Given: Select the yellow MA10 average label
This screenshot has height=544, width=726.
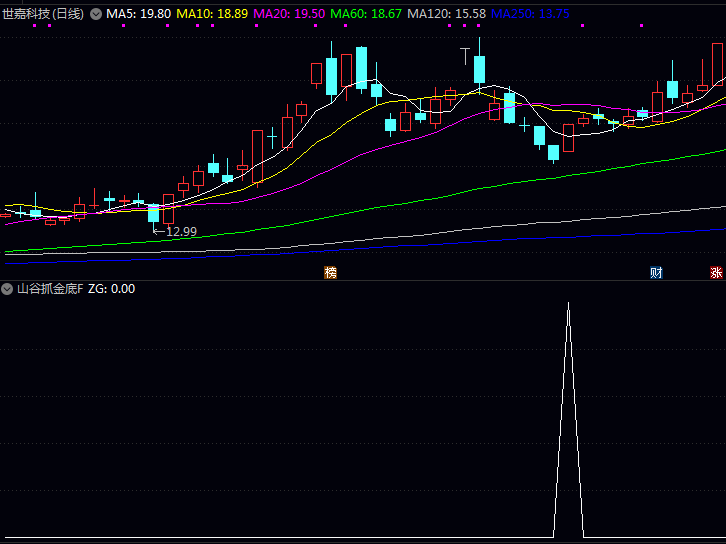Looking at the screenshot, I should [212, 14].
